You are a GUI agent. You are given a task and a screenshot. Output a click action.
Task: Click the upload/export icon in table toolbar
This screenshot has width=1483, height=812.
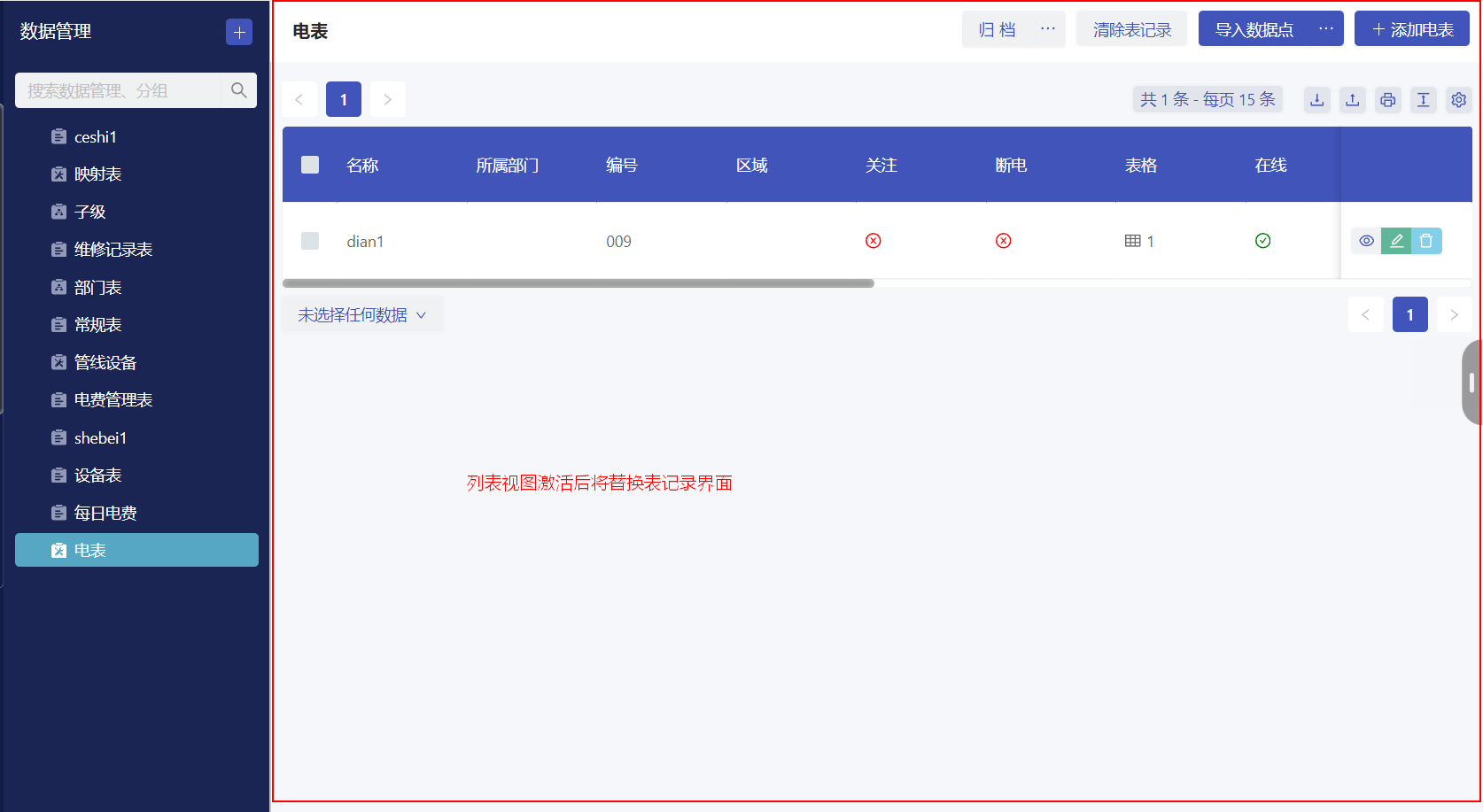(1353, 100)
